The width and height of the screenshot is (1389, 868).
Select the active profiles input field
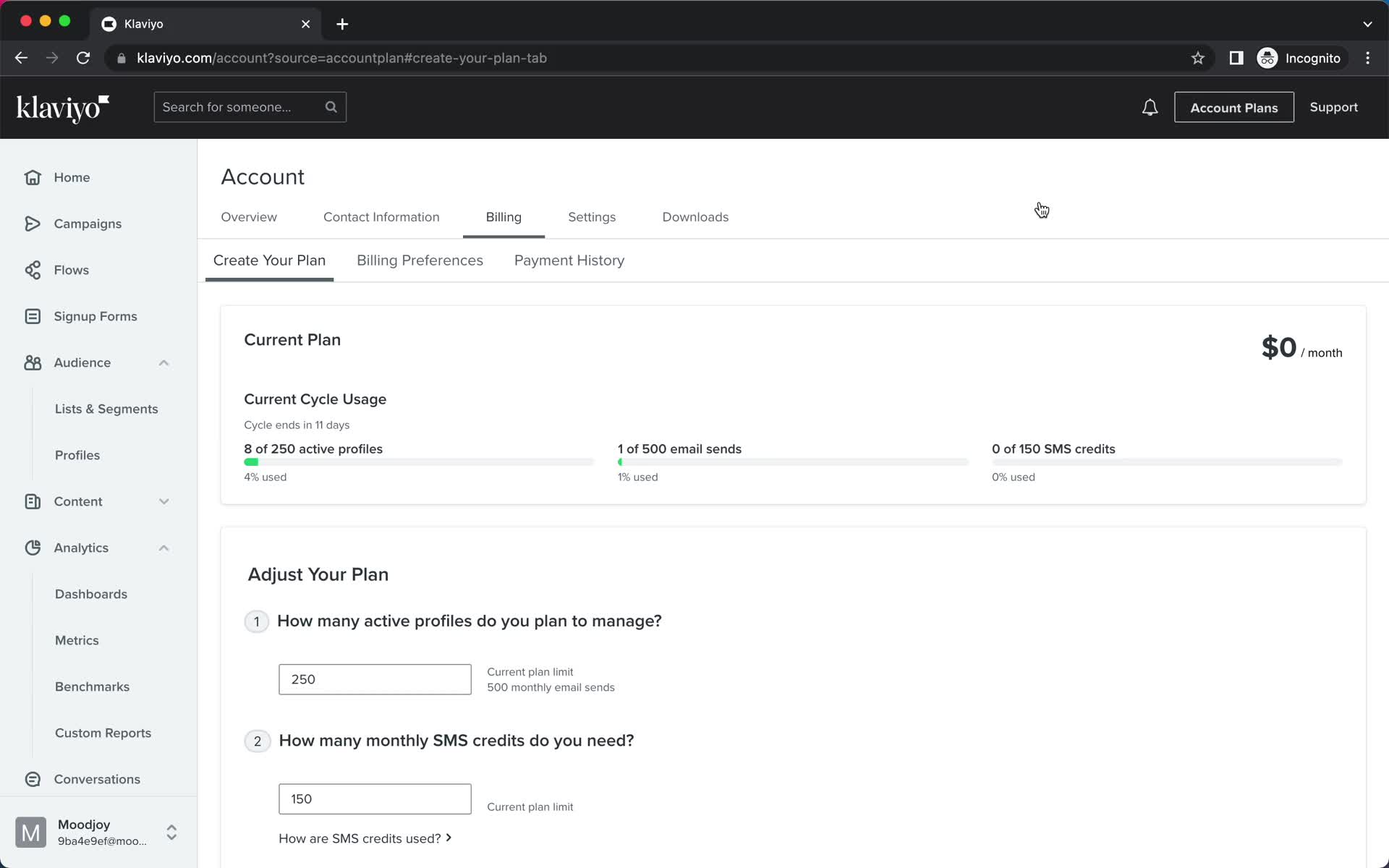[375, 679]
